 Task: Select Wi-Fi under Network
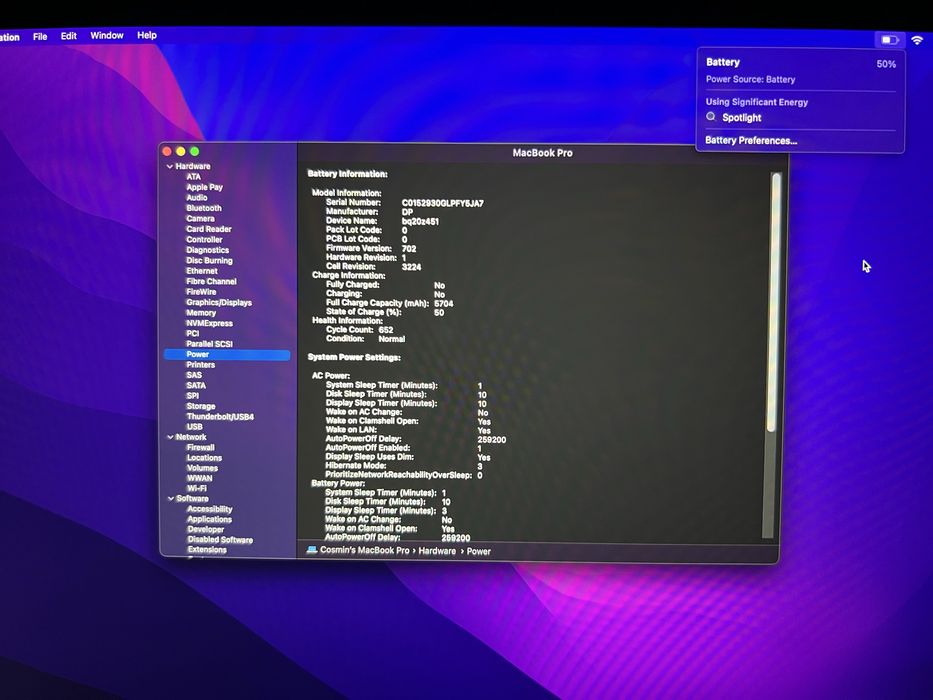197,488
